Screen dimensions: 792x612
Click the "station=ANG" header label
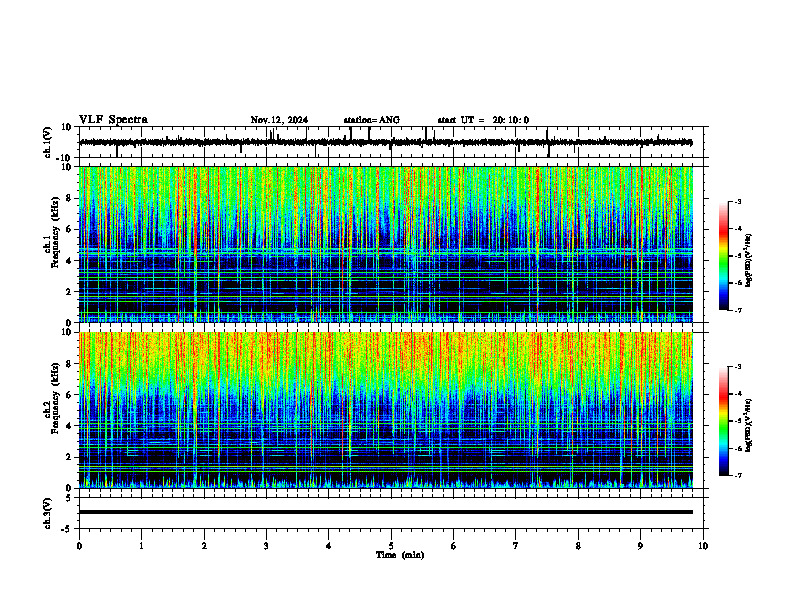pos(371,120)
